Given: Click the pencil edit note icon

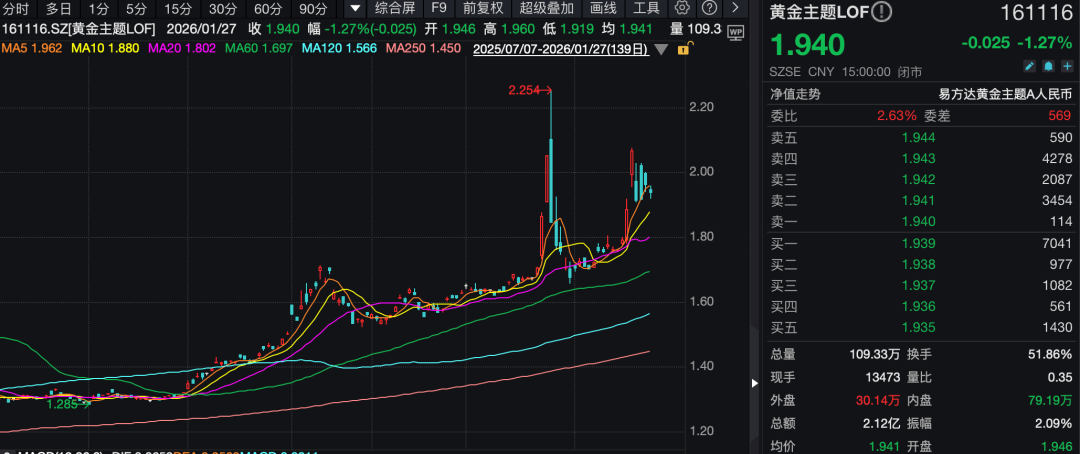Looking at the screenshot, I should 1029,66.
